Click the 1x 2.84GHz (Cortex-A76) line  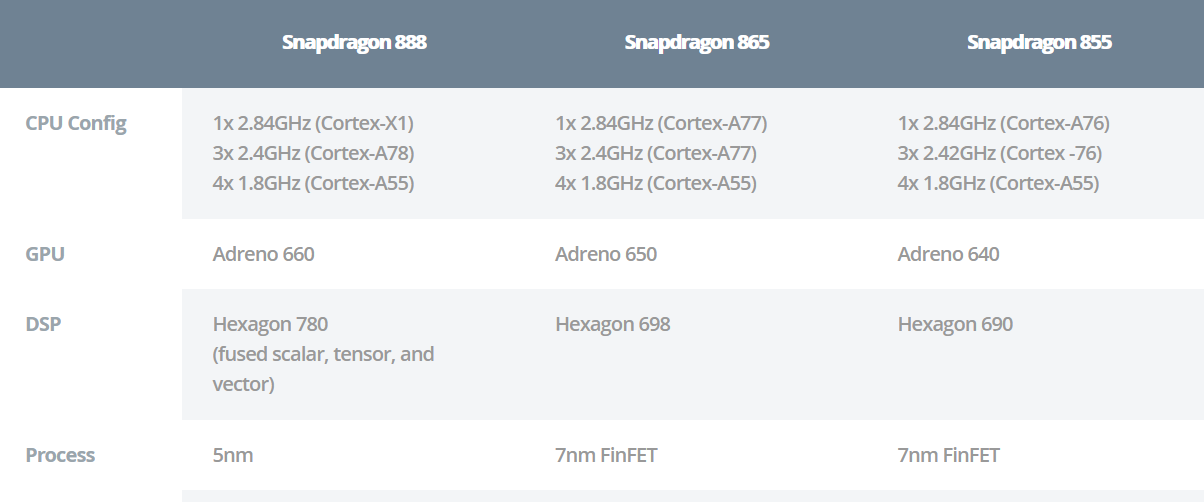coord(1004,124)
